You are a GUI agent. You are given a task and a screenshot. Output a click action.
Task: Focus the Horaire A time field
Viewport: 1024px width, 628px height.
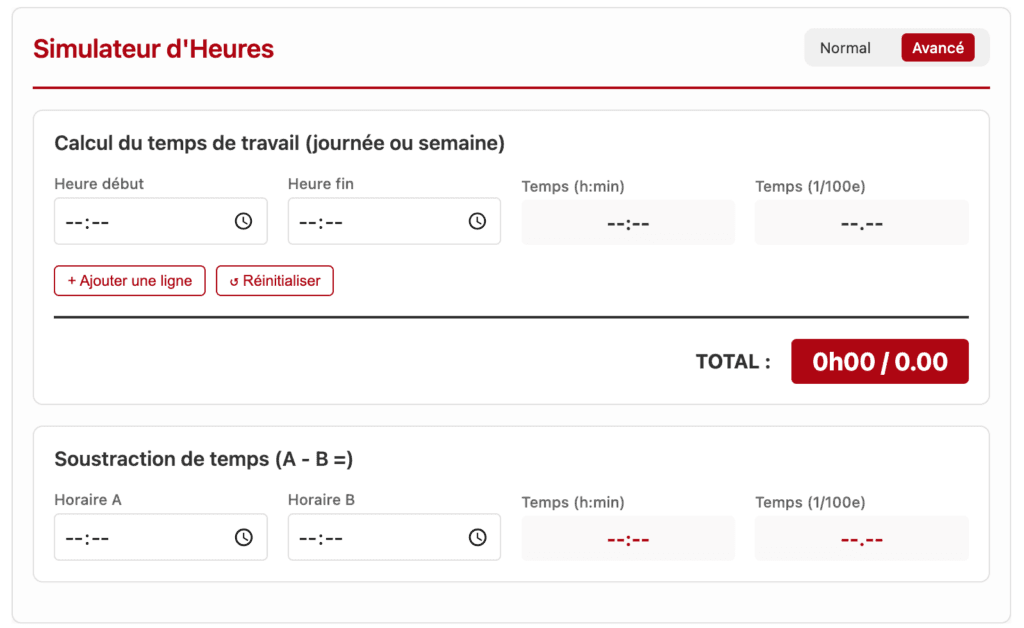point(140,537)
